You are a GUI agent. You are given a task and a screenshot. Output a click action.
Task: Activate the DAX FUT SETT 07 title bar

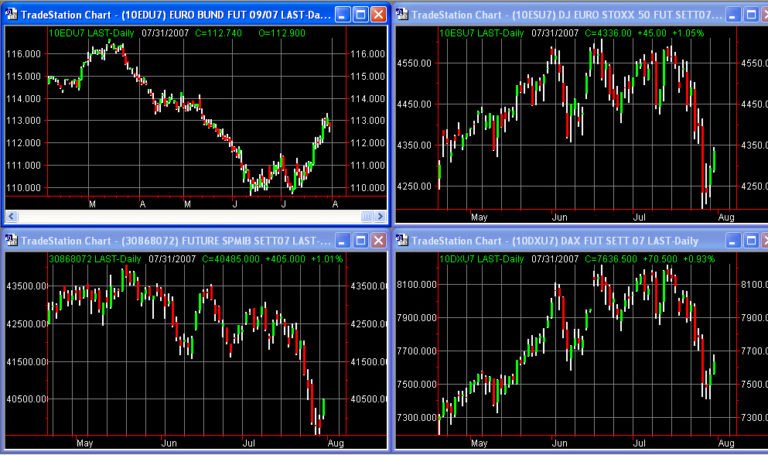[x=560, y=241]
